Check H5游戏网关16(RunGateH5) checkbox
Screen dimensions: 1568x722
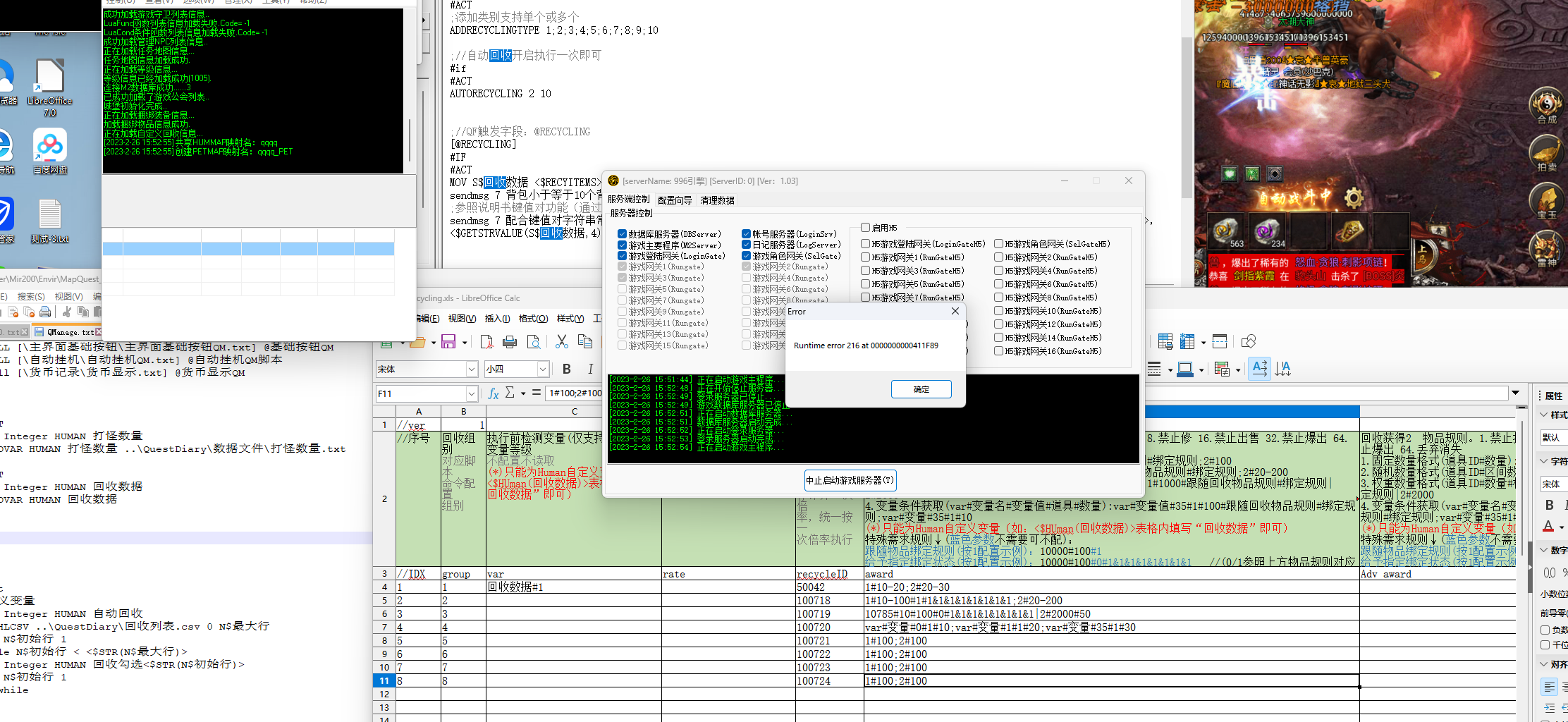[998, 351]
